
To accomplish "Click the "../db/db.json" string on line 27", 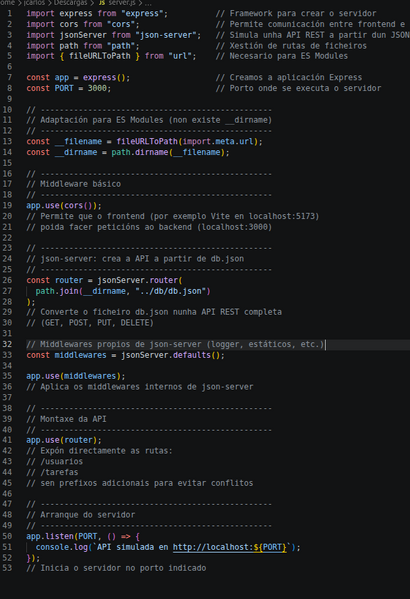I will coord(170,291).
